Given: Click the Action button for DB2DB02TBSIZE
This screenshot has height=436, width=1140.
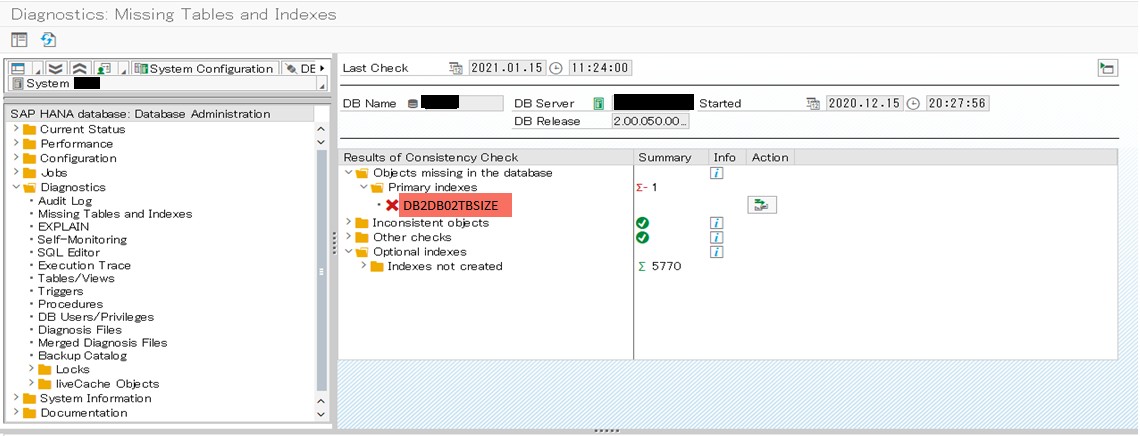Looking at the screenshot, I should click(x=762, y=206).
